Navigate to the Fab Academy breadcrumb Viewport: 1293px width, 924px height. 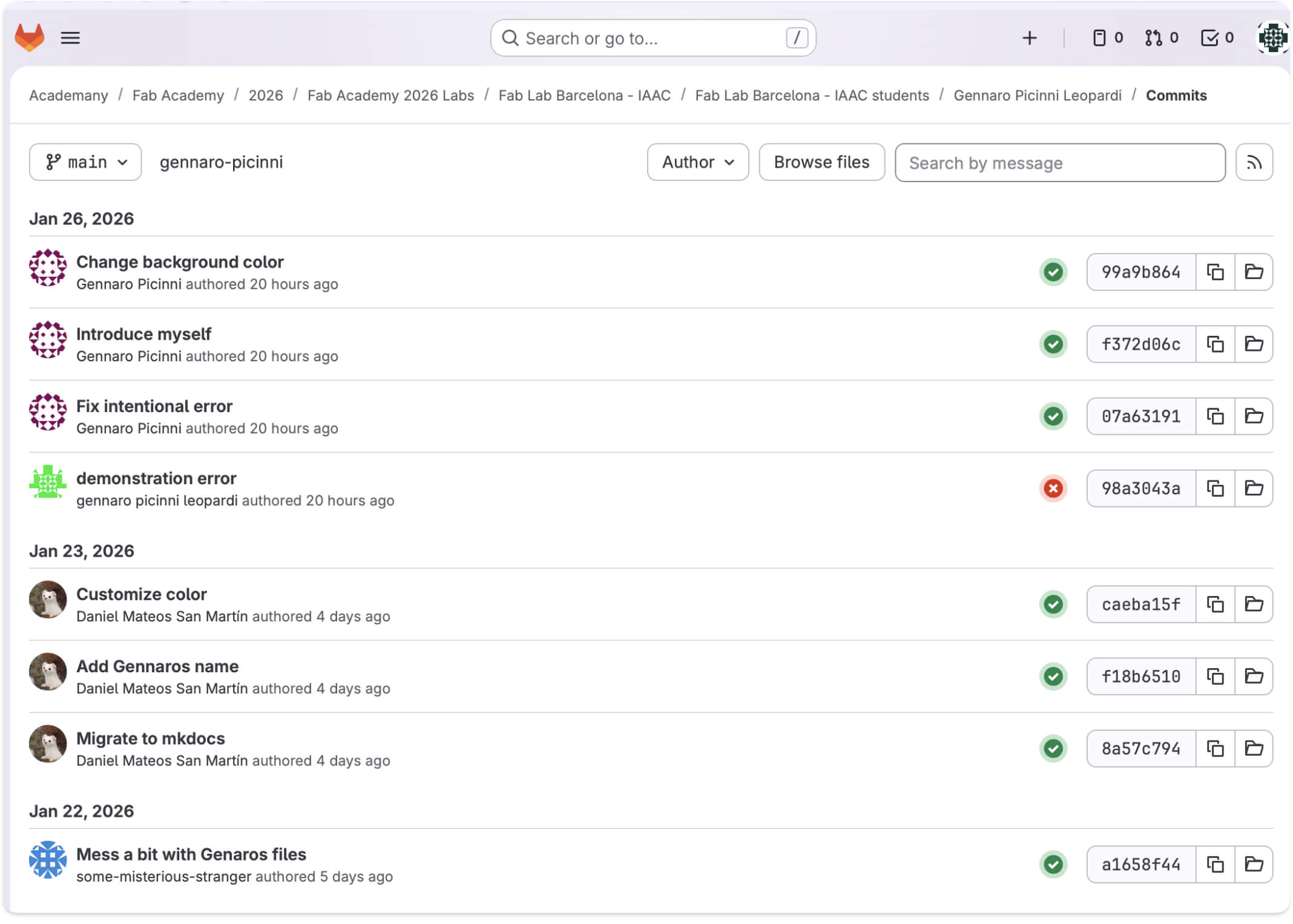point(177,95)
